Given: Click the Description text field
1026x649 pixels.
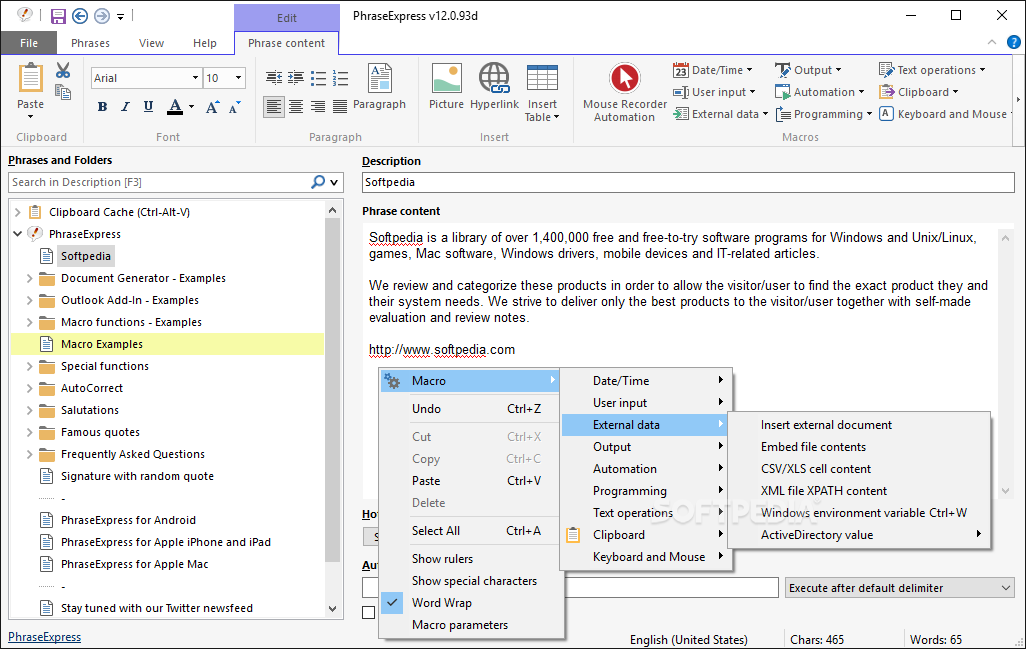Looking at the screenshot, I should [x=688, y=182].
